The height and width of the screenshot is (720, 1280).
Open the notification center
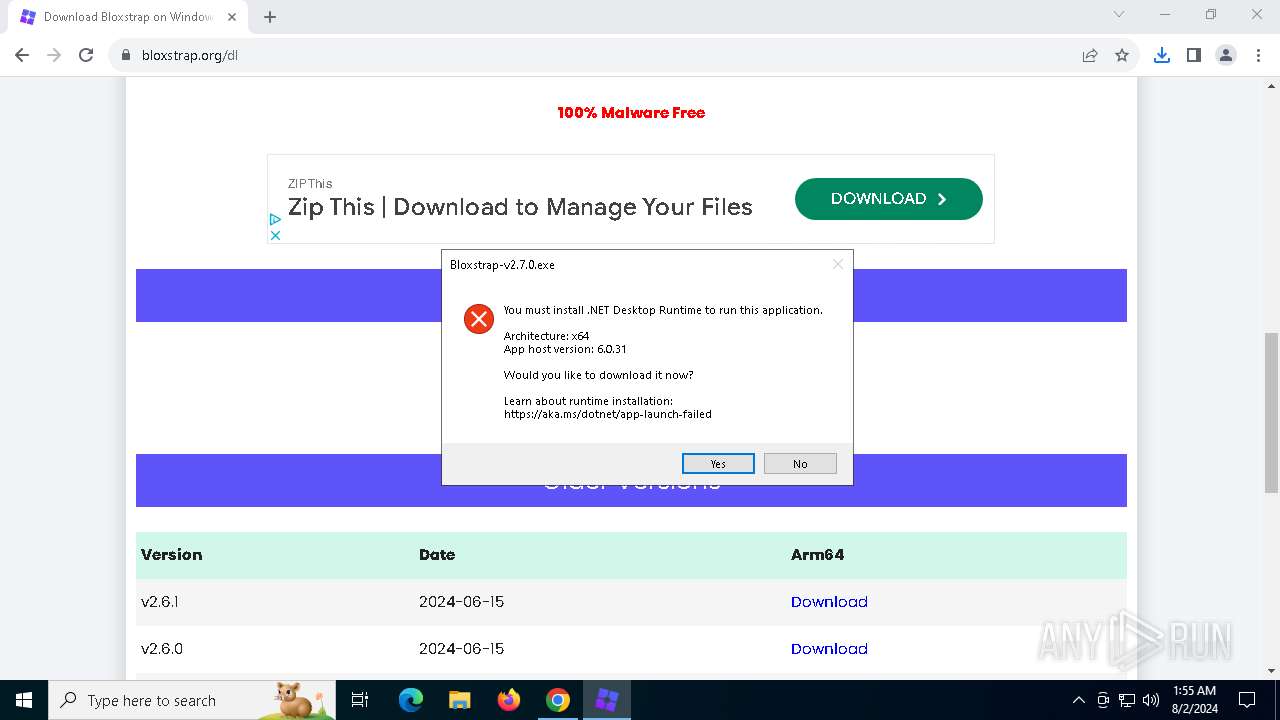pos(1247,700)
